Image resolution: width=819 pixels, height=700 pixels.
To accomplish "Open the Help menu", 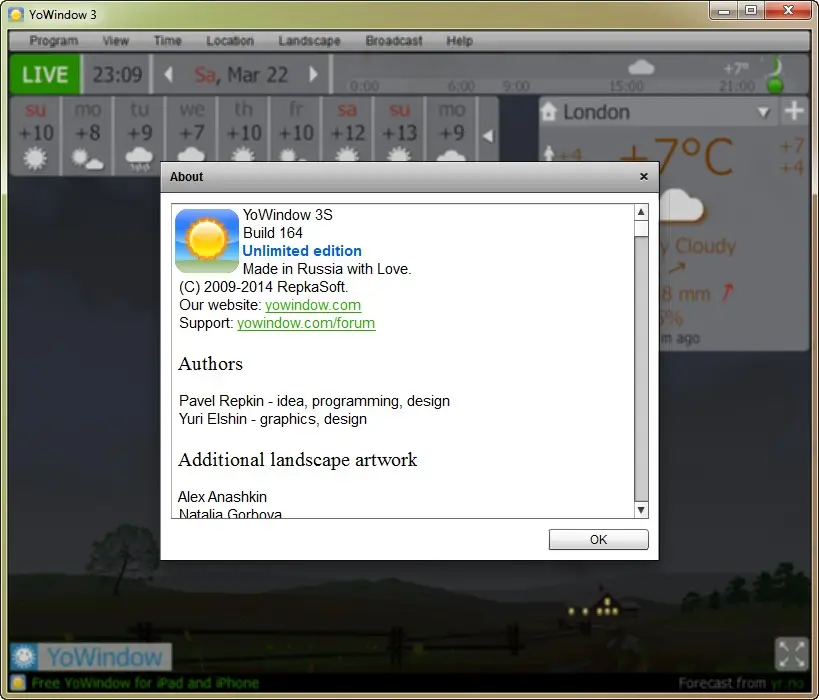I will point(460,41).
